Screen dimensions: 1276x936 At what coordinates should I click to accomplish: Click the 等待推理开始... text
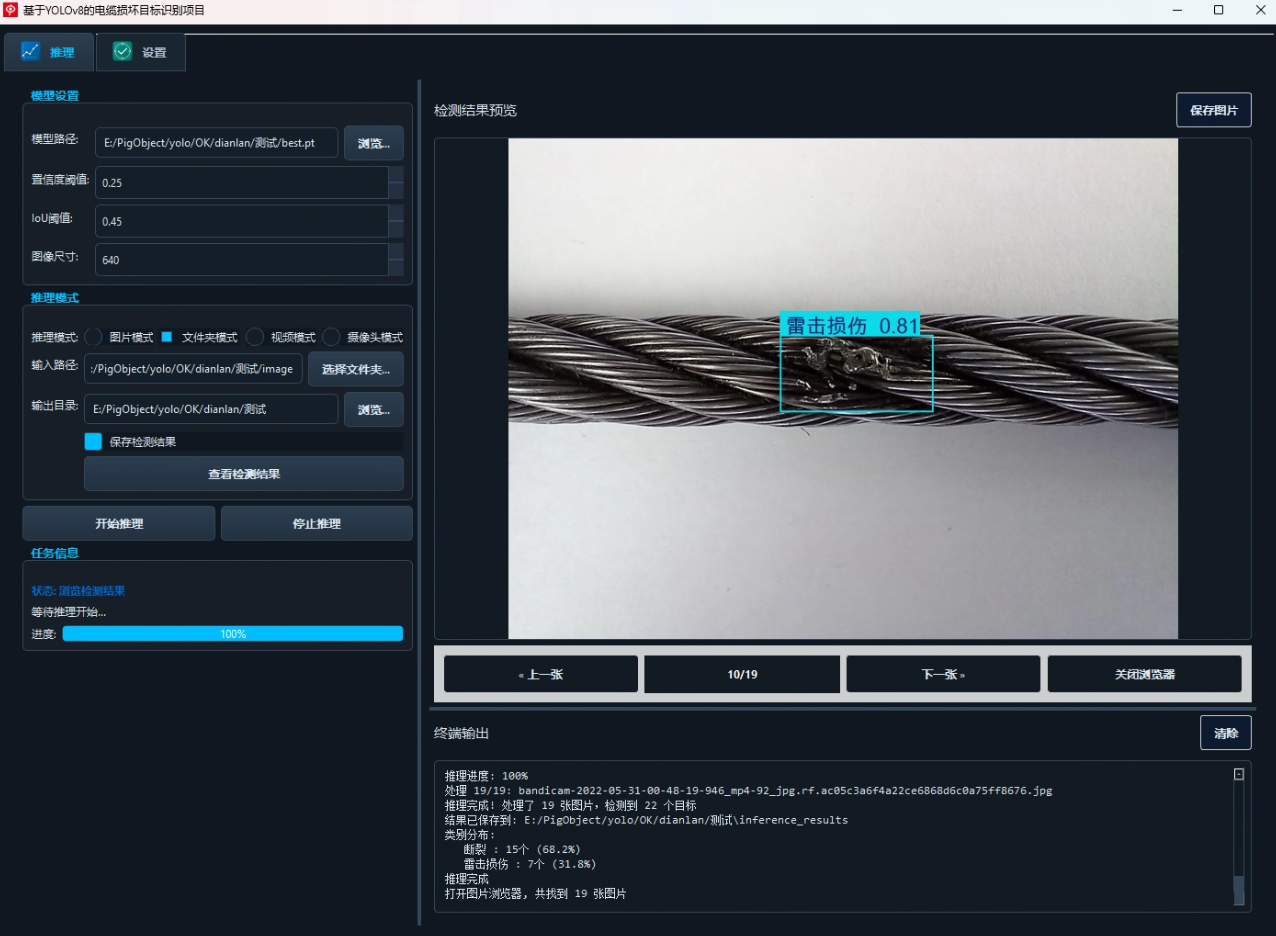(69, 612)
